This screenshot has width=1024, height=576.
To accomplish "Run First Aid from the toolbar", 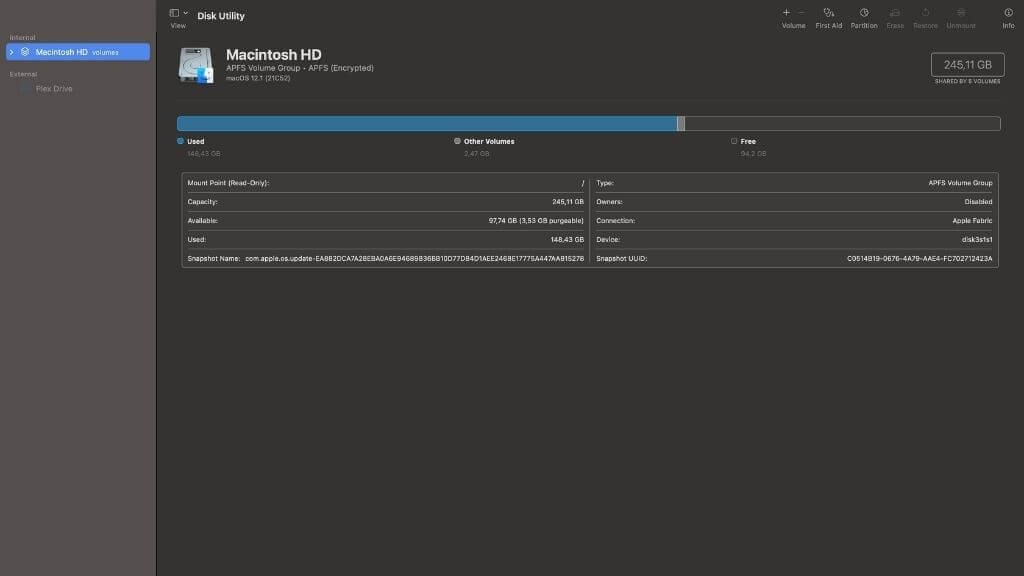I will pos(828,13).
